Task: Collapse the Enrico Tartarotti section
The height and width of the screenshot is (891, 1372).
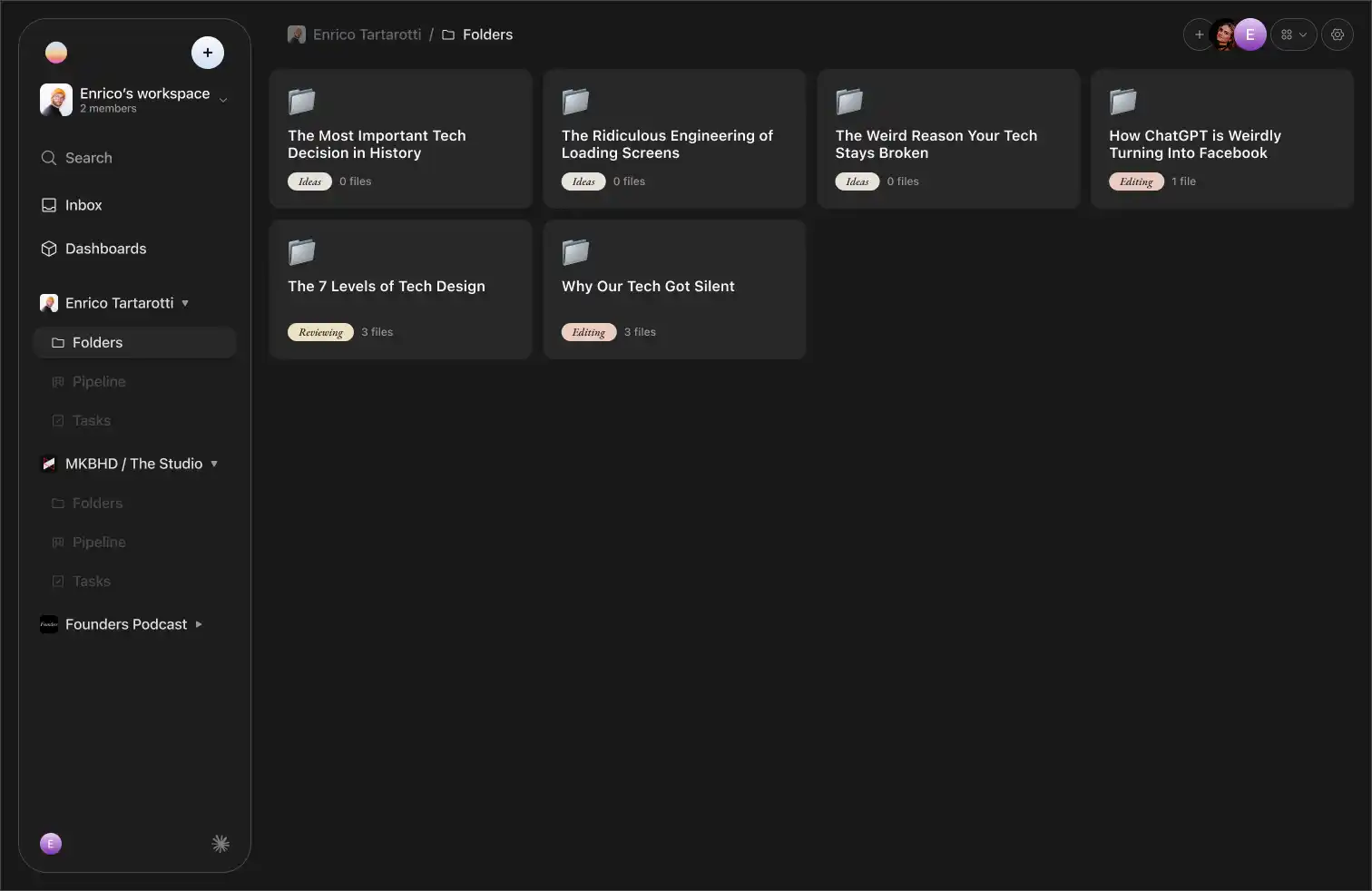Action: pos(185,303)
